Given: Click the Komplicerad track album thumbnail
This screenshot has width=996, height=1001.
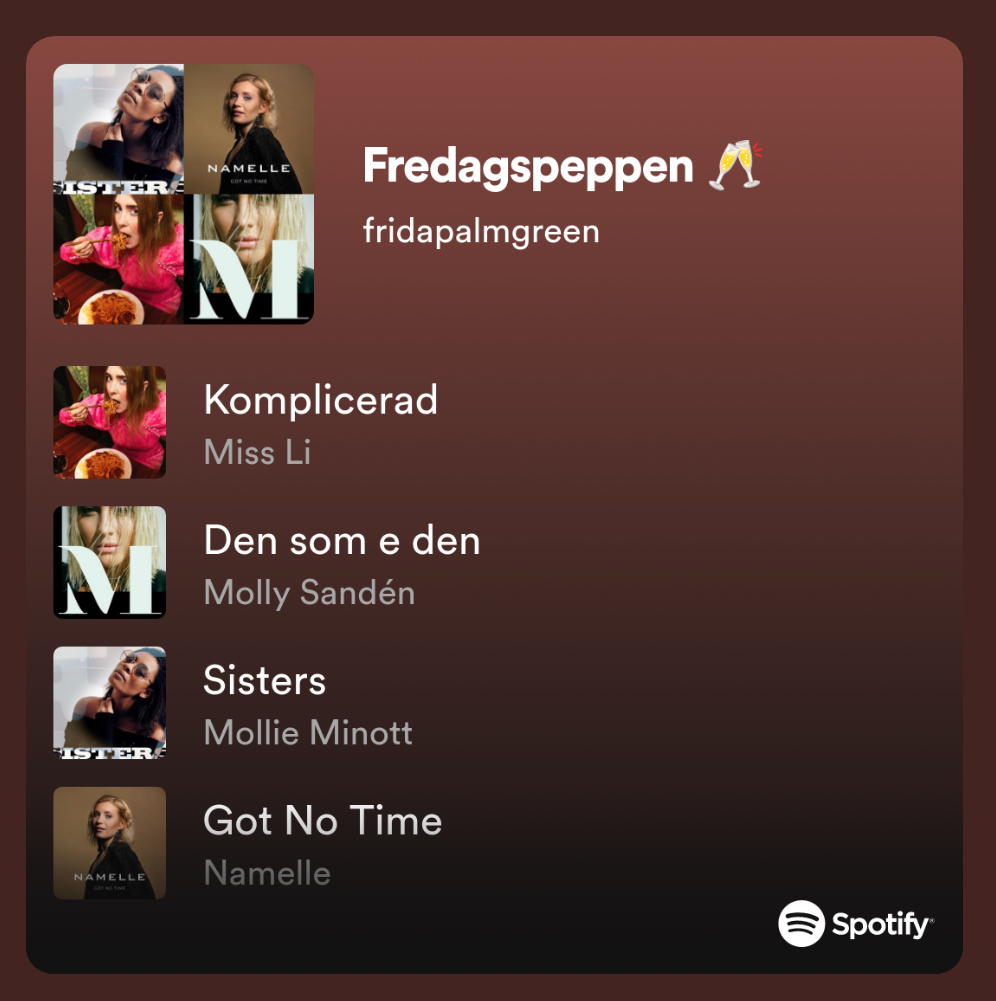Looking at the screenshot, I should 109,422.
